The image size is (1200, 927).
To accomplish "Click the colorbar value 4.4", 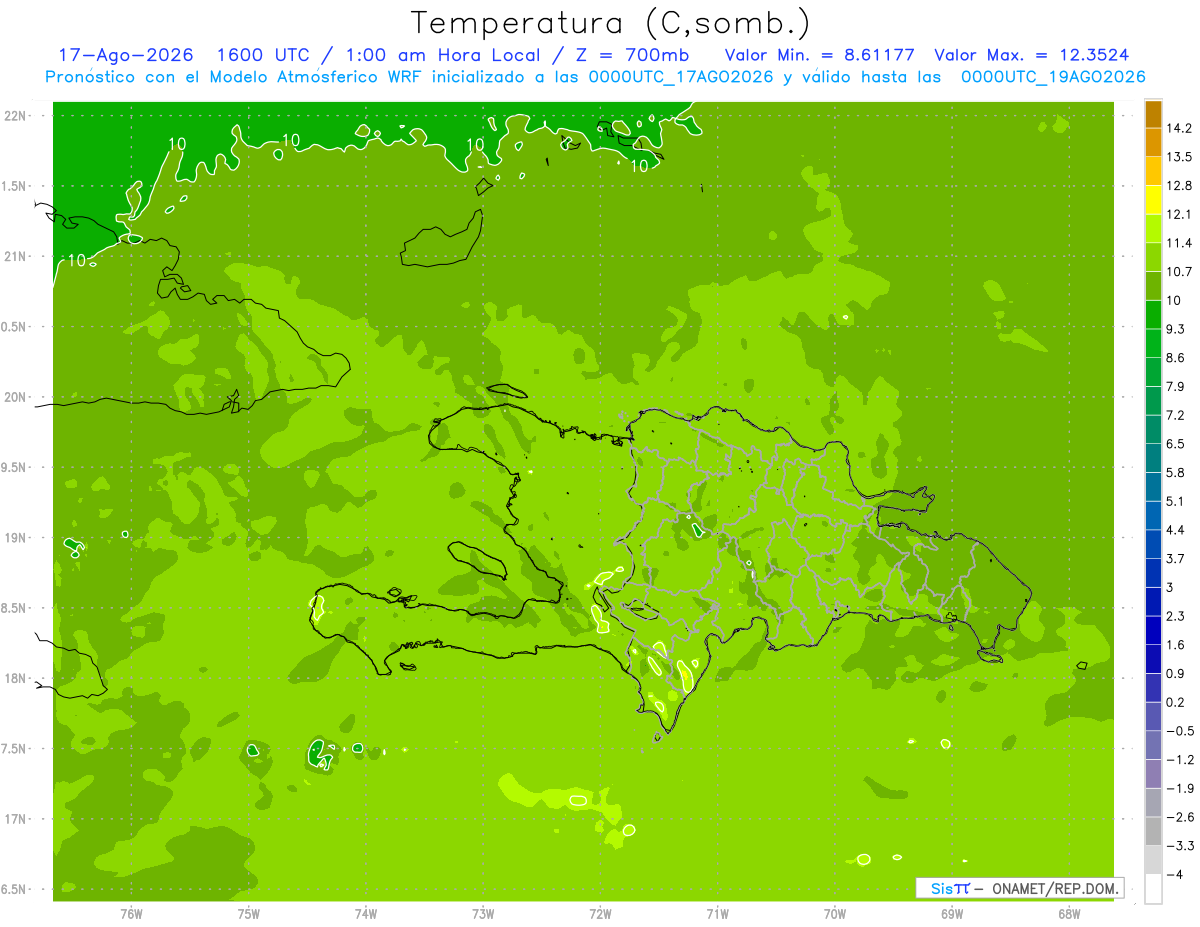I will click(x=1176, y=530).
